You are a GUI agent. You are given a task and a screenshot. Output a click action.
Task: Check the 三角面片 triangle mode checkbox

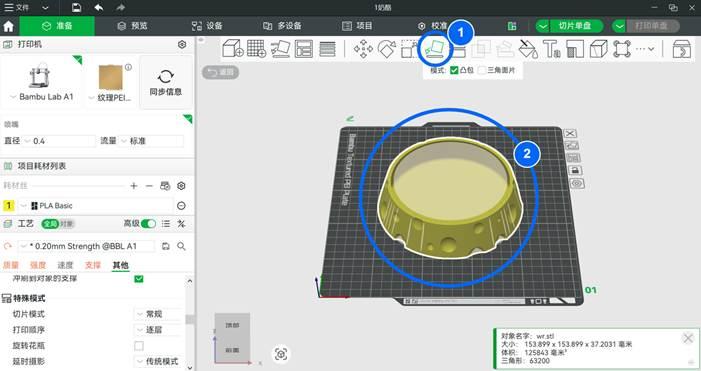click(x=481, y=70)
